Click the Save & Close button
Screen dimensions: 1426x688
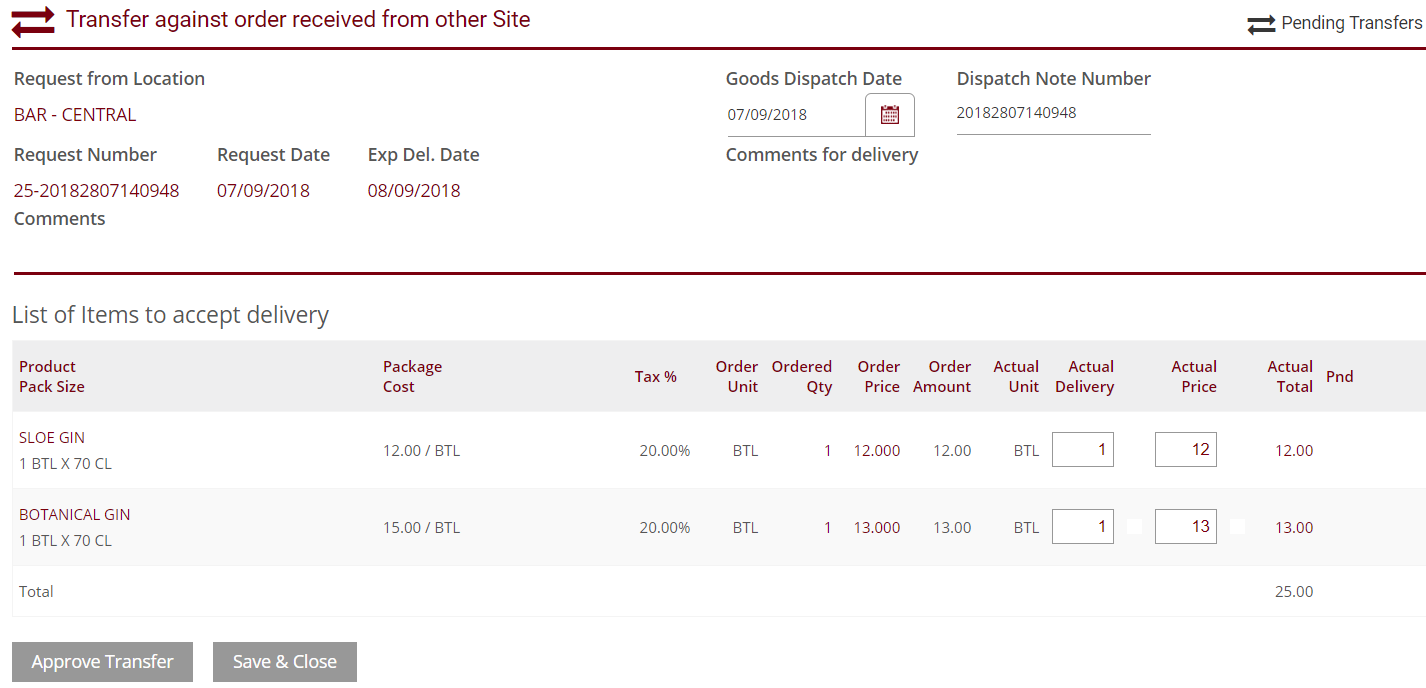tap(284, 661)
